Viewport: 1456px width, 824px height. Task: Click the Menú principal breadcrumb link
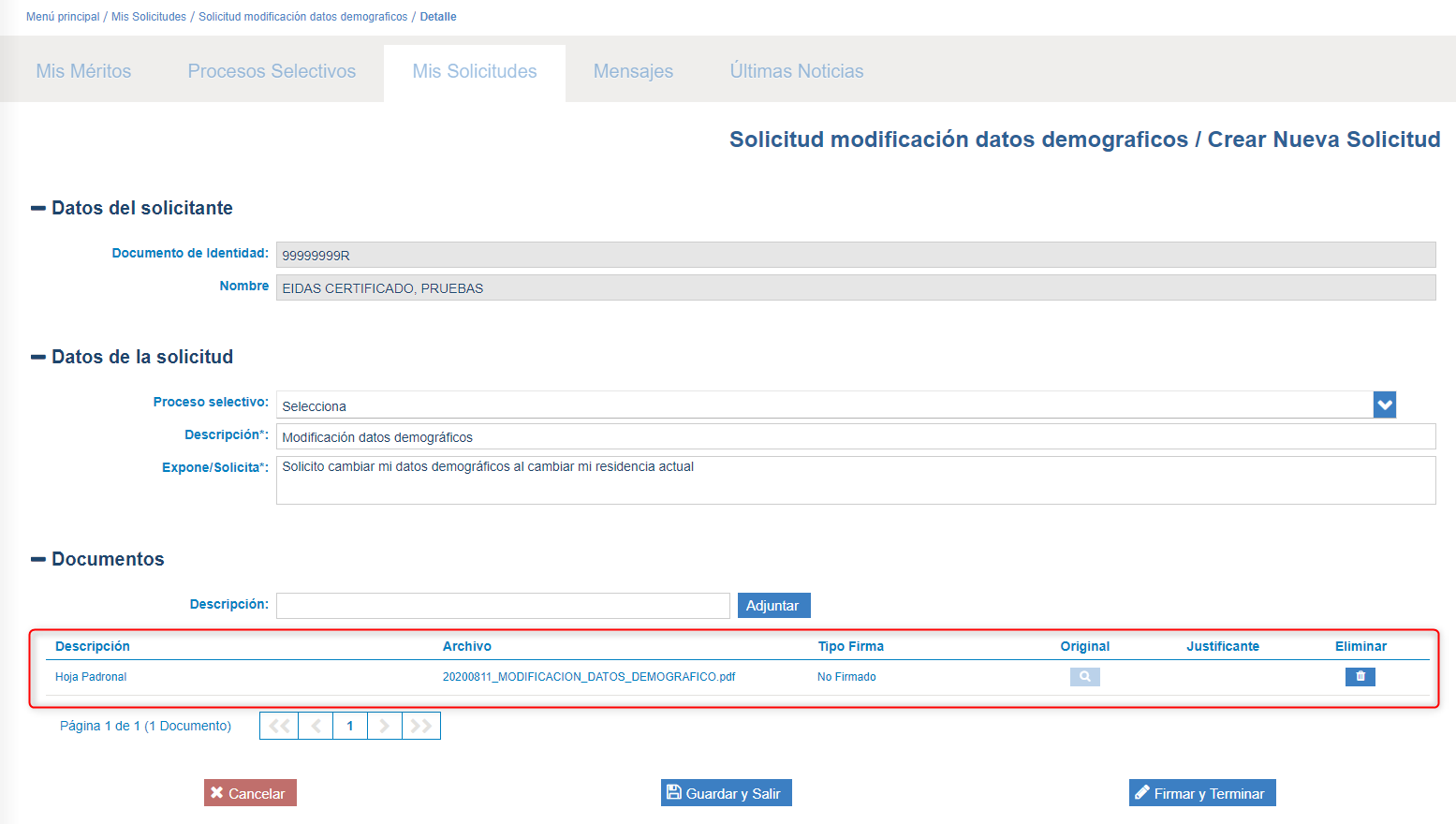63,17
